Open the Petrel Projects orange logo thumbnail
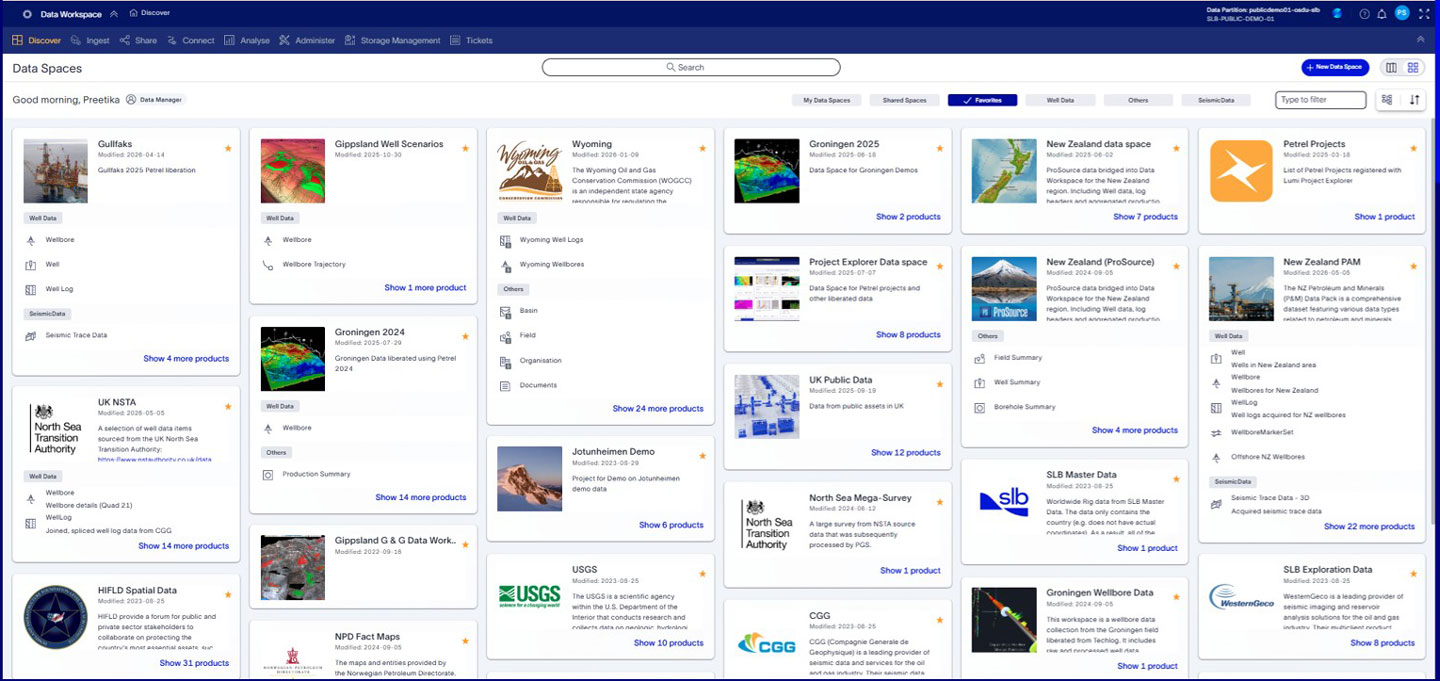1440x681 pixels. coord(1241,171)
